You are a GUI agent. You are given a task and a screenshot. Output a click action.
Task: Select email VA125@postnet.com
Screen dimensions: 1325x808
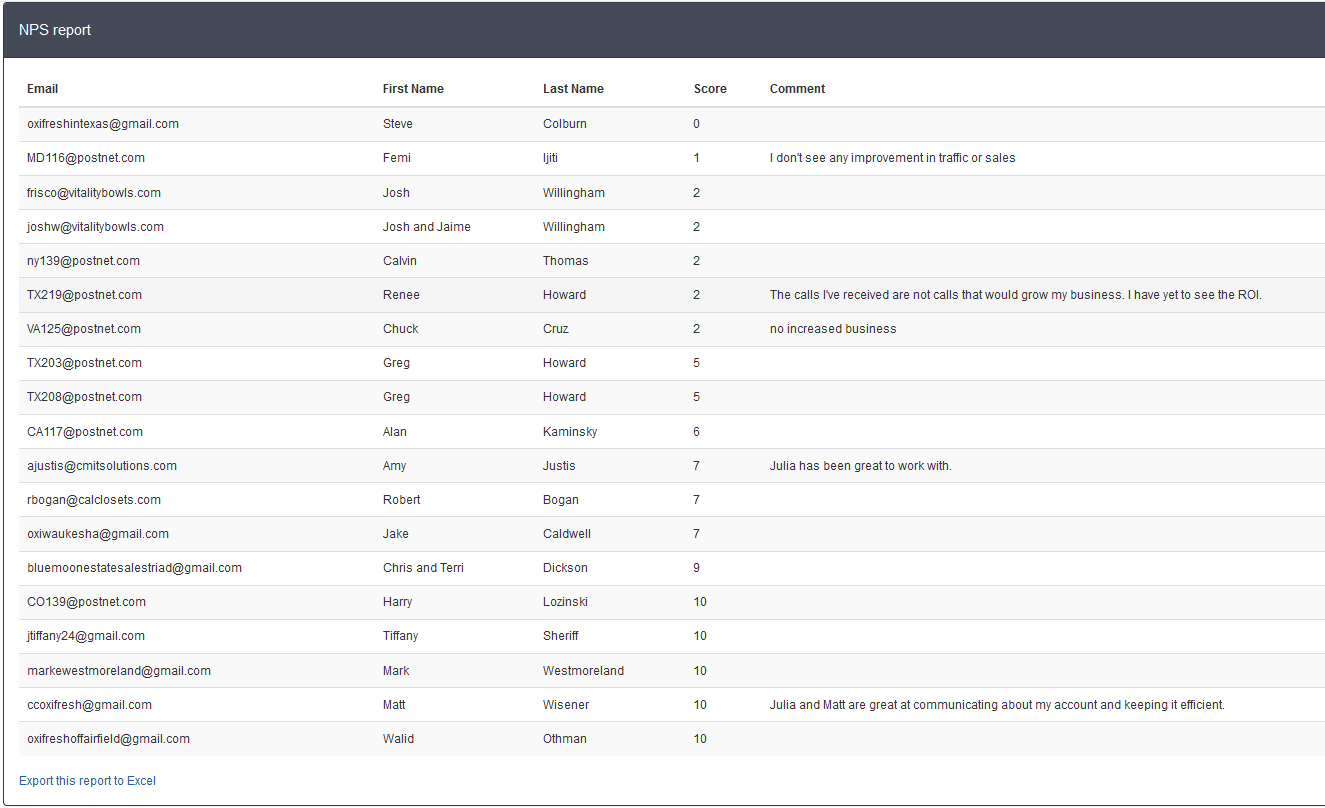click(x=84, y=329)
